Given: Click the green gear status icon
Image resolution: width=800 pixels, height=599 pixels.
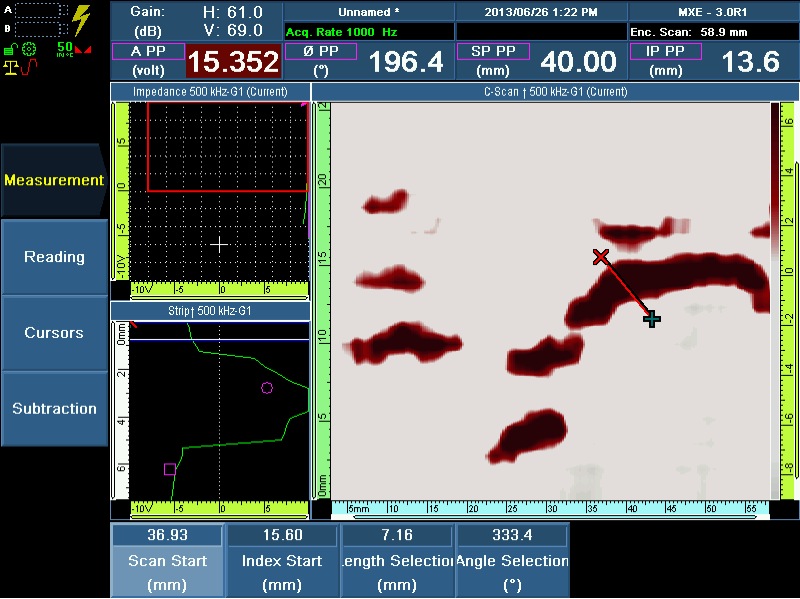Looking at the screenshot, I should [x=30, y=48].
